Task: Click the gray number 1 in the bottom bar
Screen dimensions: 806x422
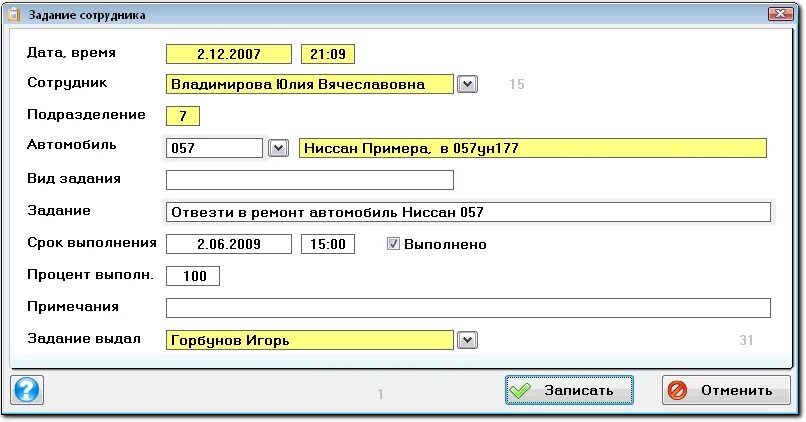Action: pyautogui.click(x=380, y=394)
